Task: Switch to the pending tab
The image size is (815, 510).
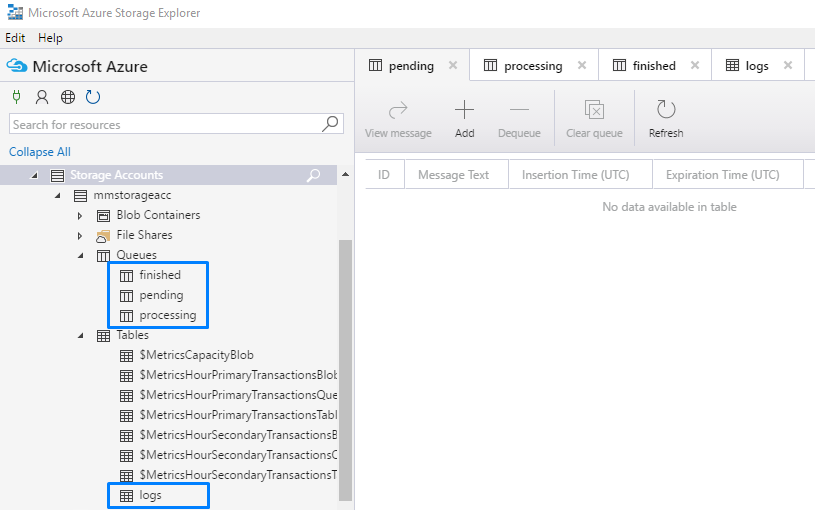Action: pos(411,66)
